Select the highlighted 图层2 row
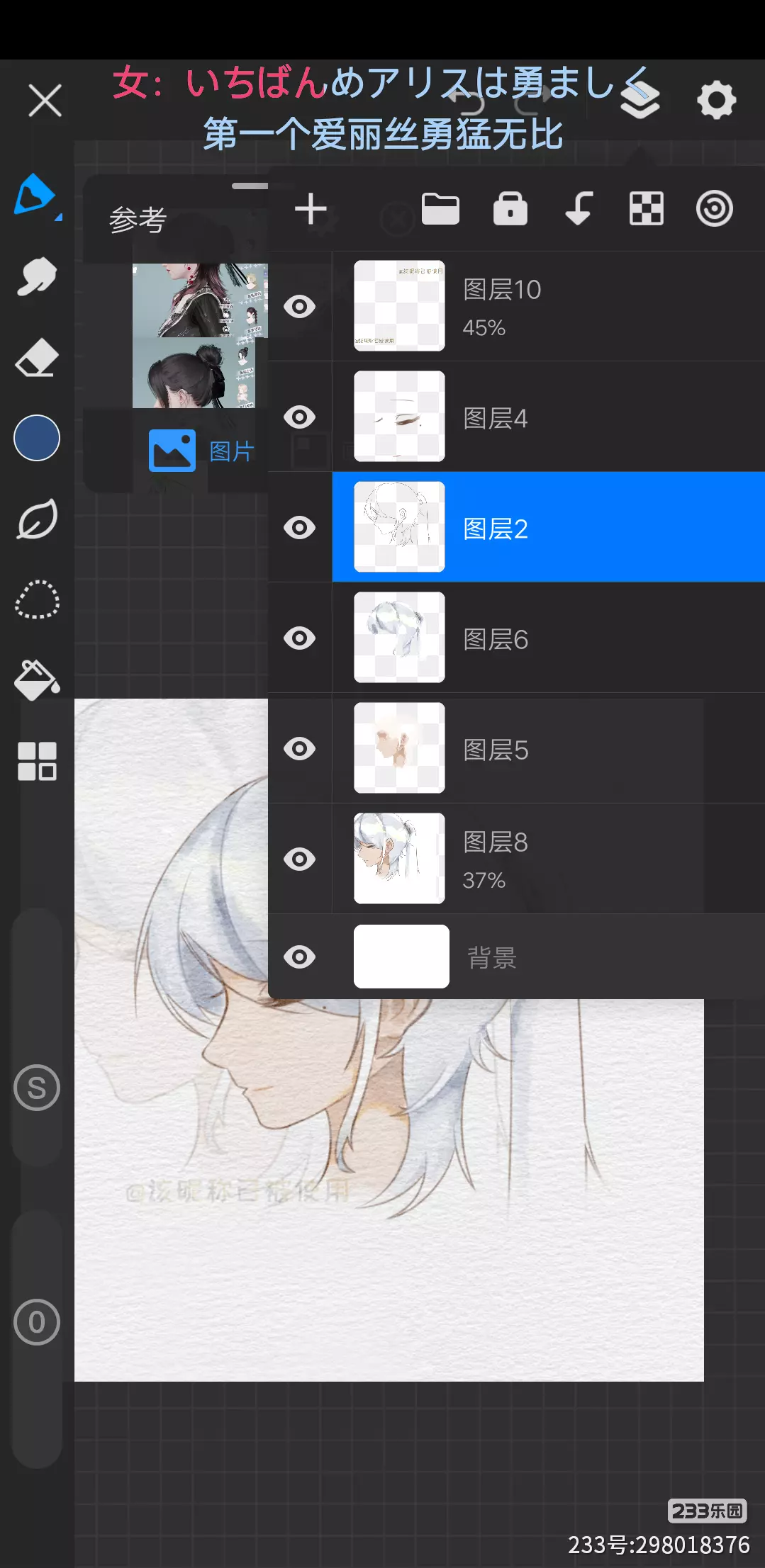Screen dimensions: 765x1568 548,527
